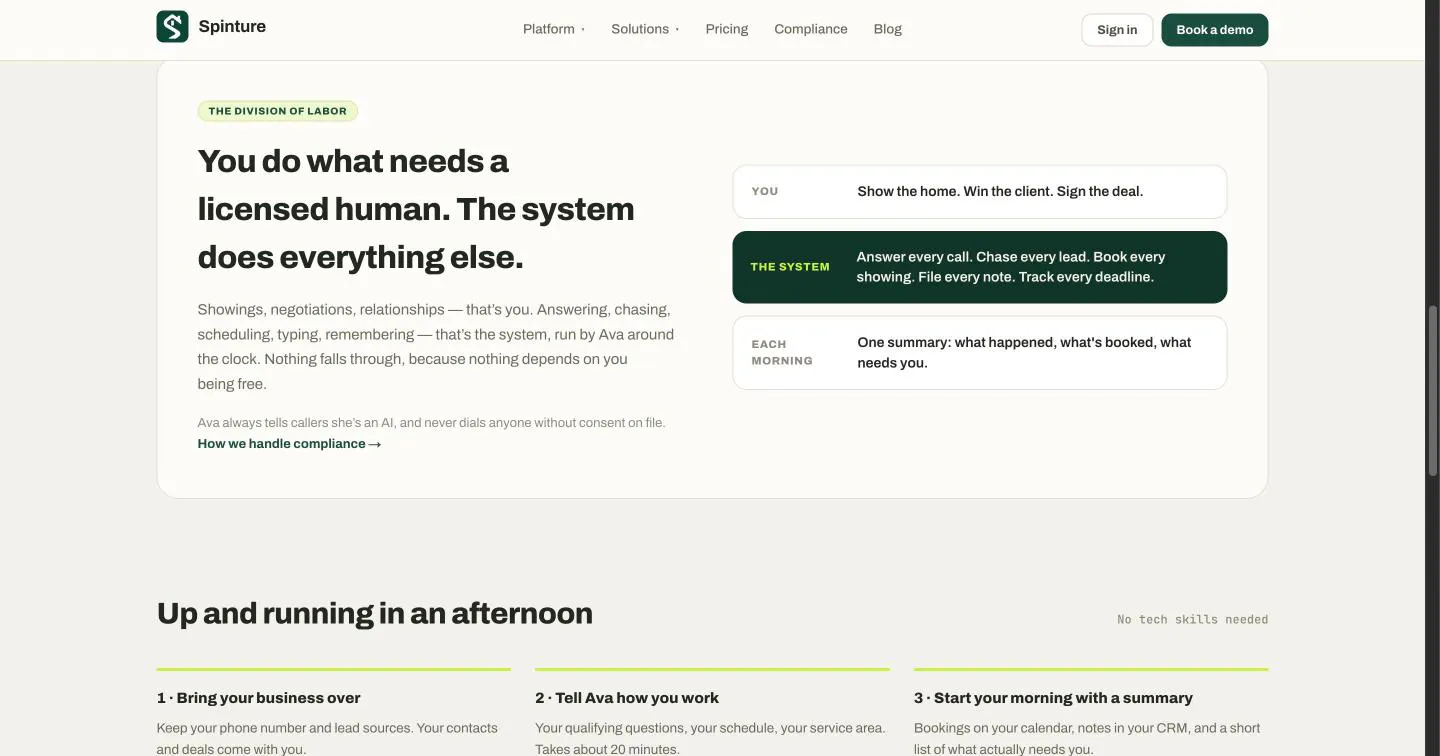Click 'Ava always tells callers she's an AI' note
This screenshot has width=1440, height=756.
[431, 423]
